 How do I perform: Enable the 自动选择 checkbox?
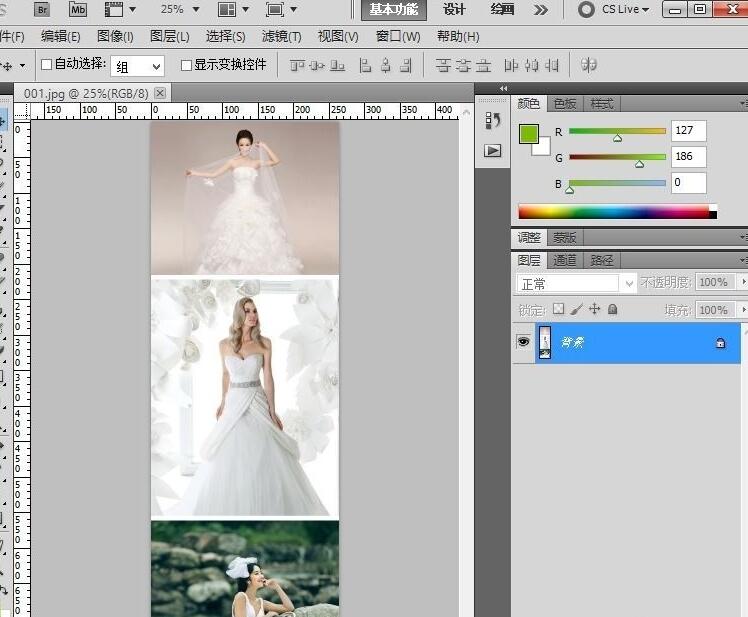click(x=46, y=65)
